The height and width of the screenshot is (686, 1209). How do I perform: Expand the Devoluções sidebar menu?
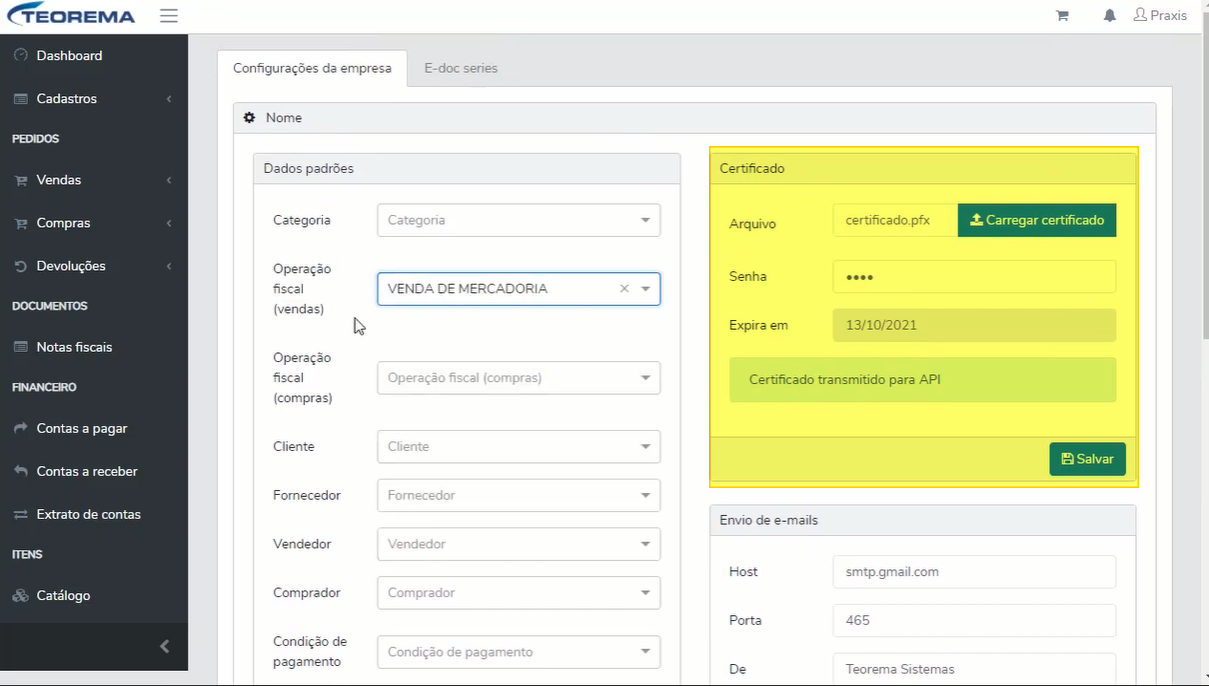coord(94,266)
